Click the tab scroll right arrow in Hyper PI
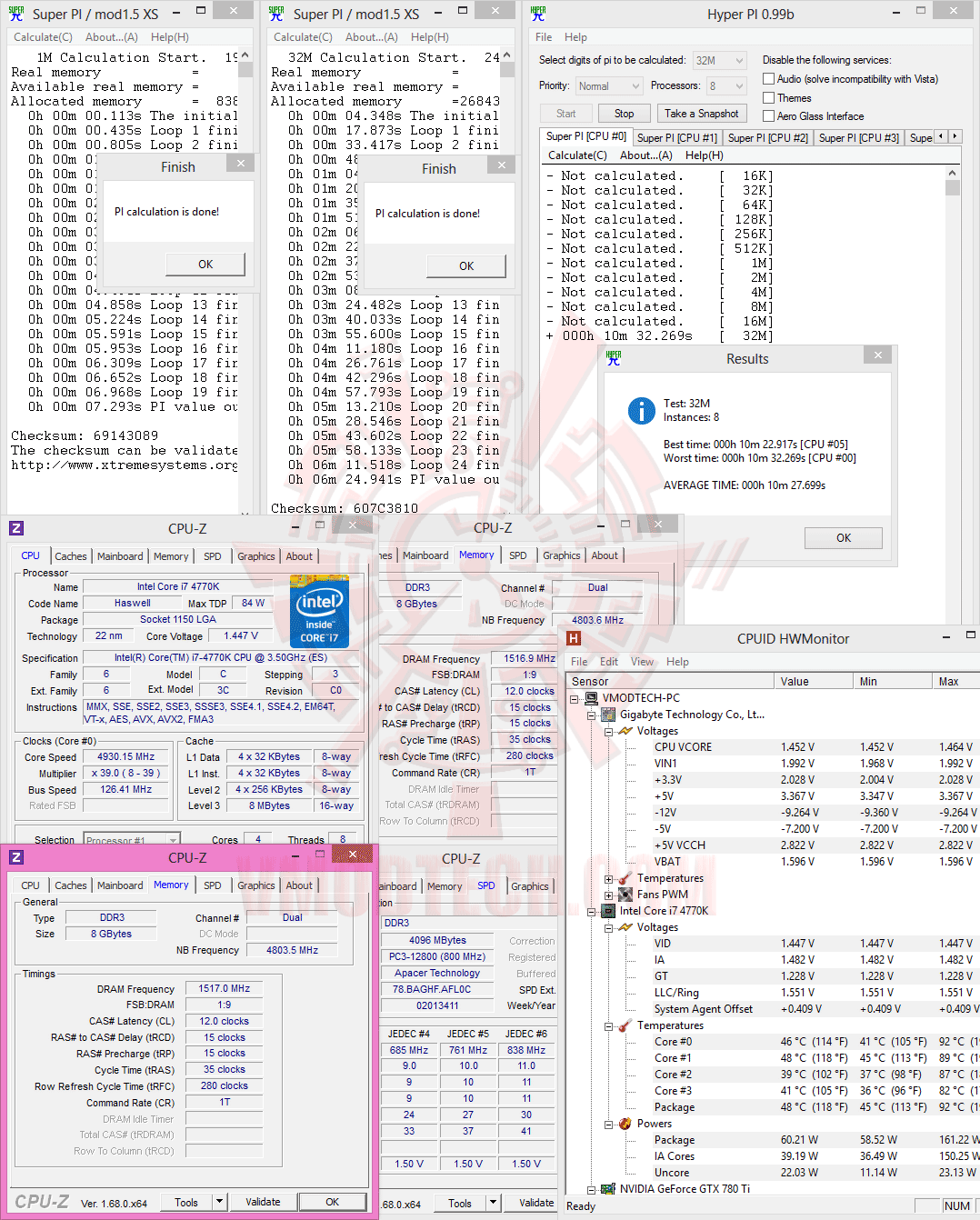The width and height of the screenshot is (980, 1220). 955,136
